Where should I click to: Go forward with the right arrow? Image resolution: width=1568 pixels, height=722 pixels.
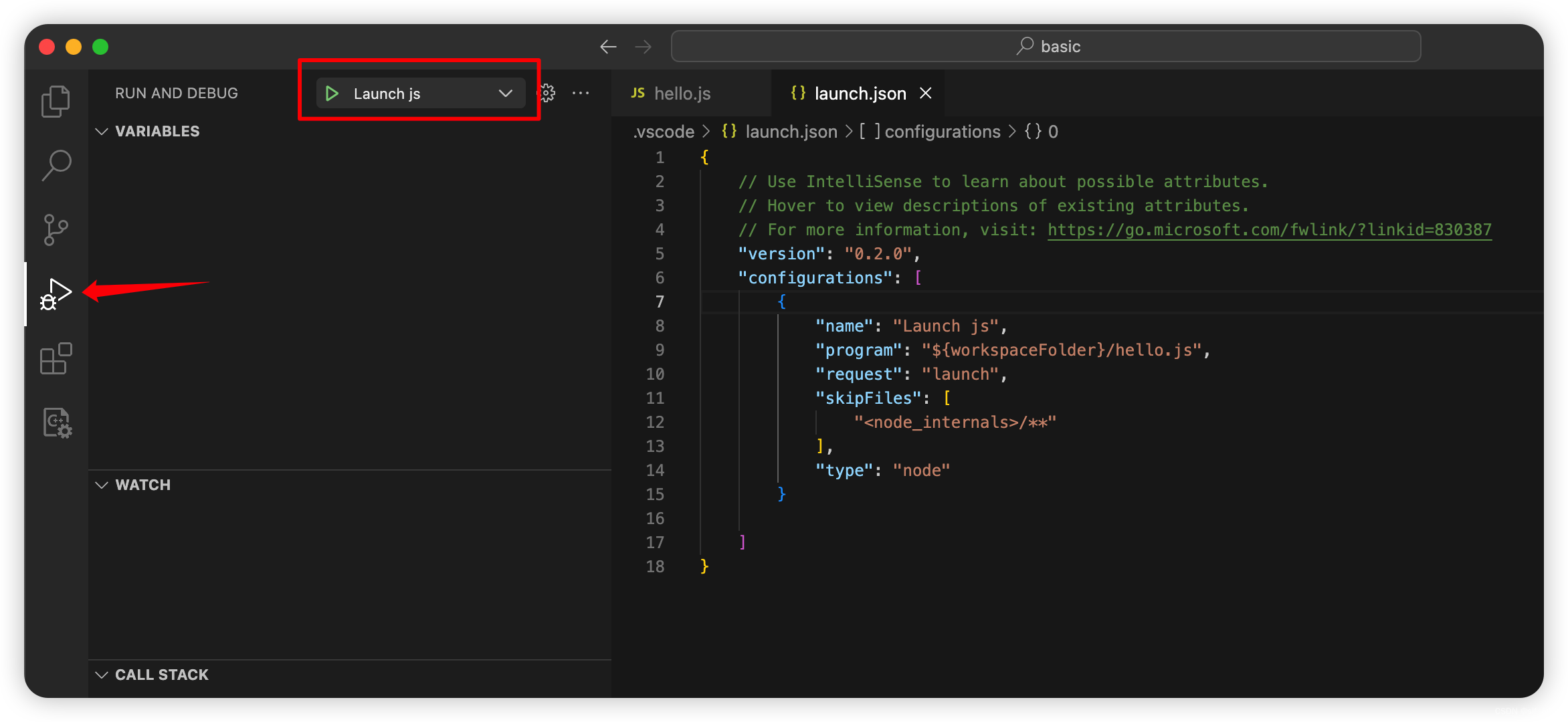coord(643,46)
